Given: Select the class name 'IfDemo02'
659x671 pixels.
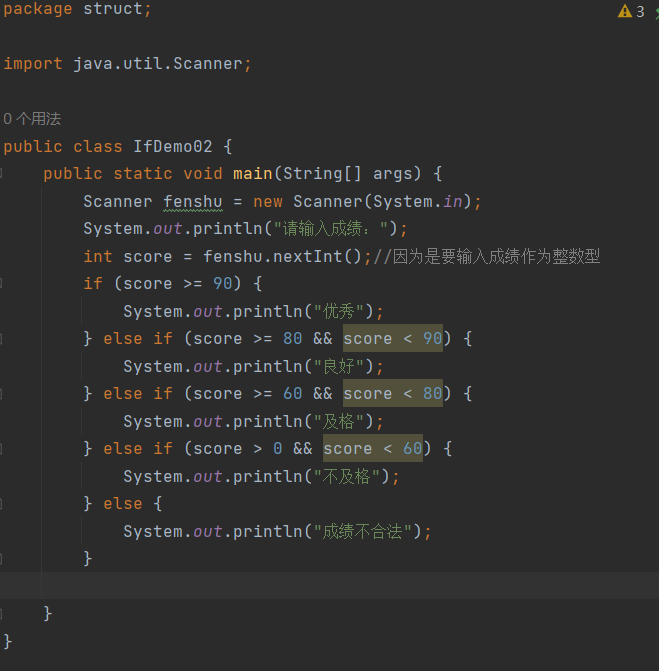Looking at the screenshot, I should point(172,146).
